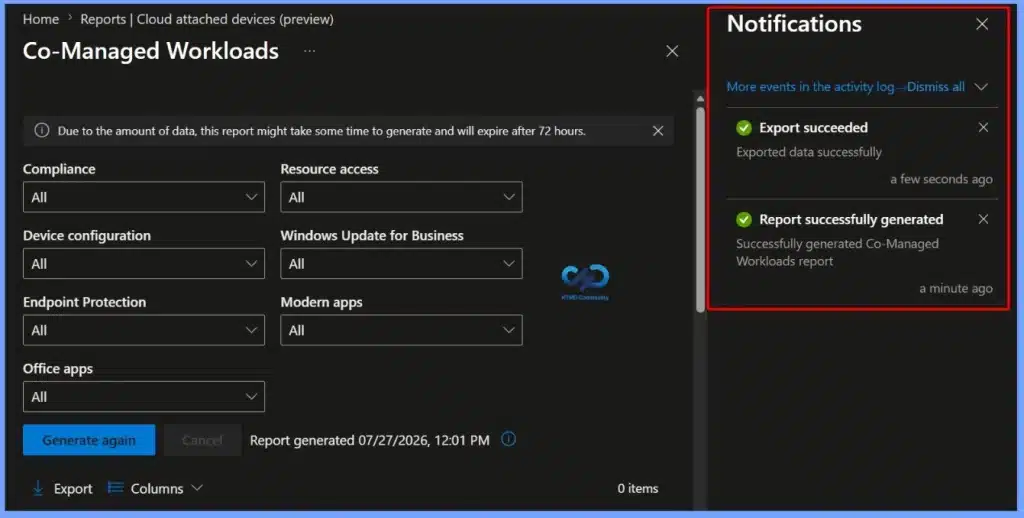Click the Exported data successfully message
Screen dimensions: 1024x518
coord(808,152)
